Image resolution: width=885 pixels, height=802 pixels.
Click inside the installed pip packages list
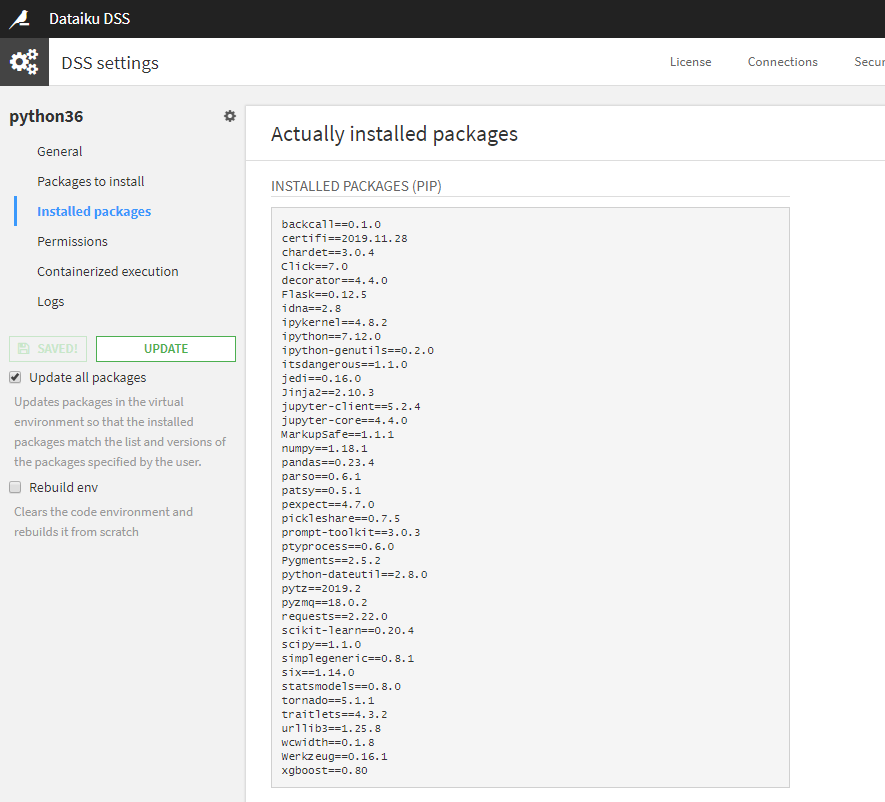[530, 497]
